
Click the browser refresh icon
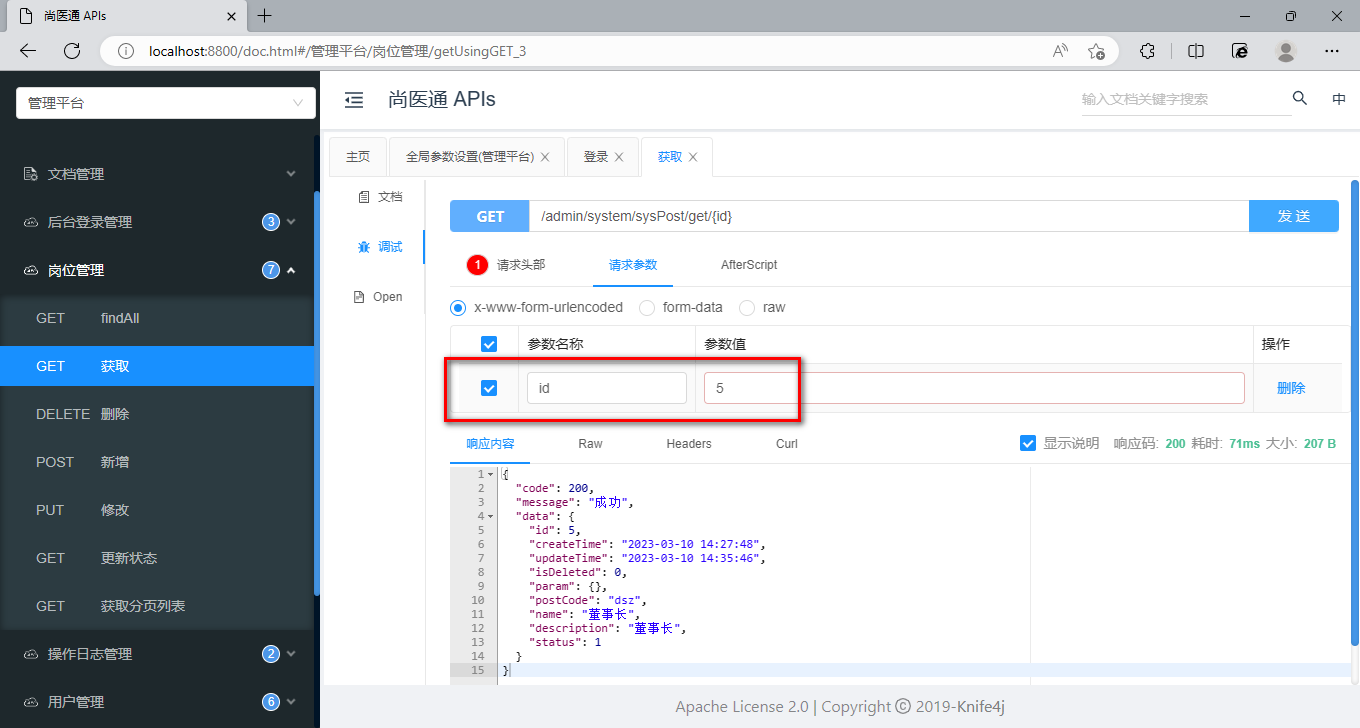pos(72,51)
